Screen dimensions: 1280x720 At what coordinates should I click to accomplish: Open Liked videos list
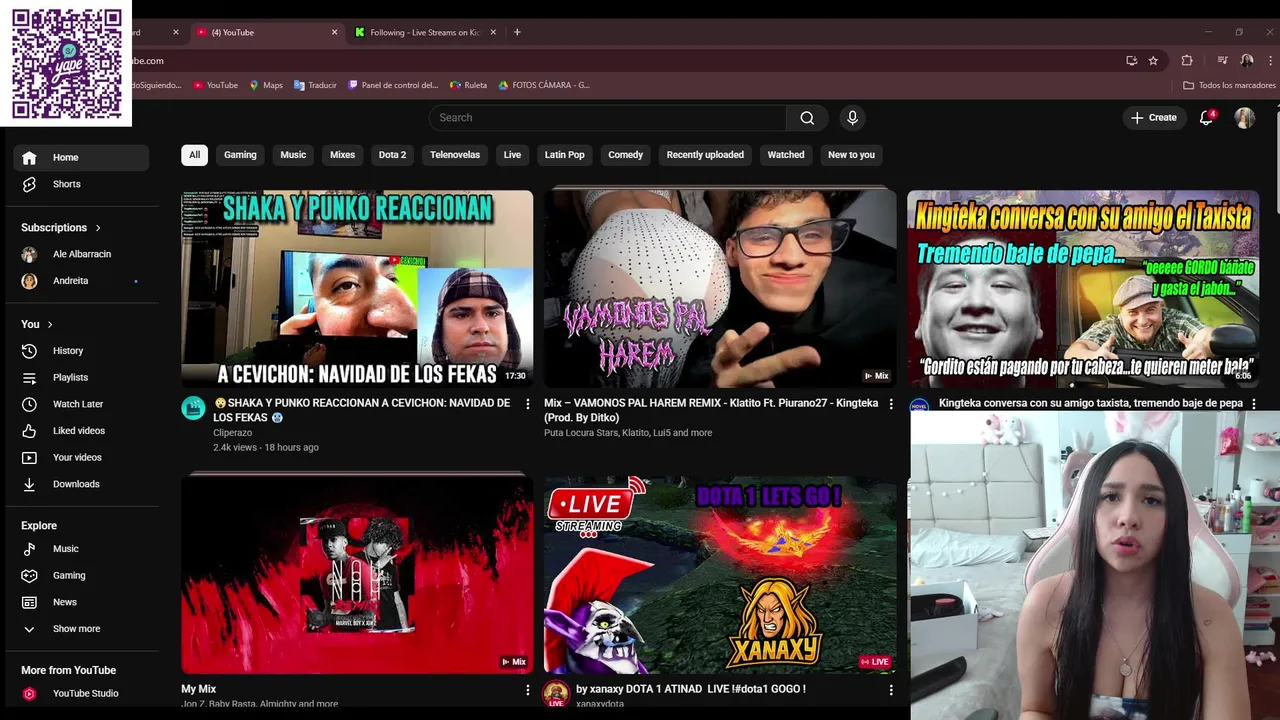(x=81, y=431)
